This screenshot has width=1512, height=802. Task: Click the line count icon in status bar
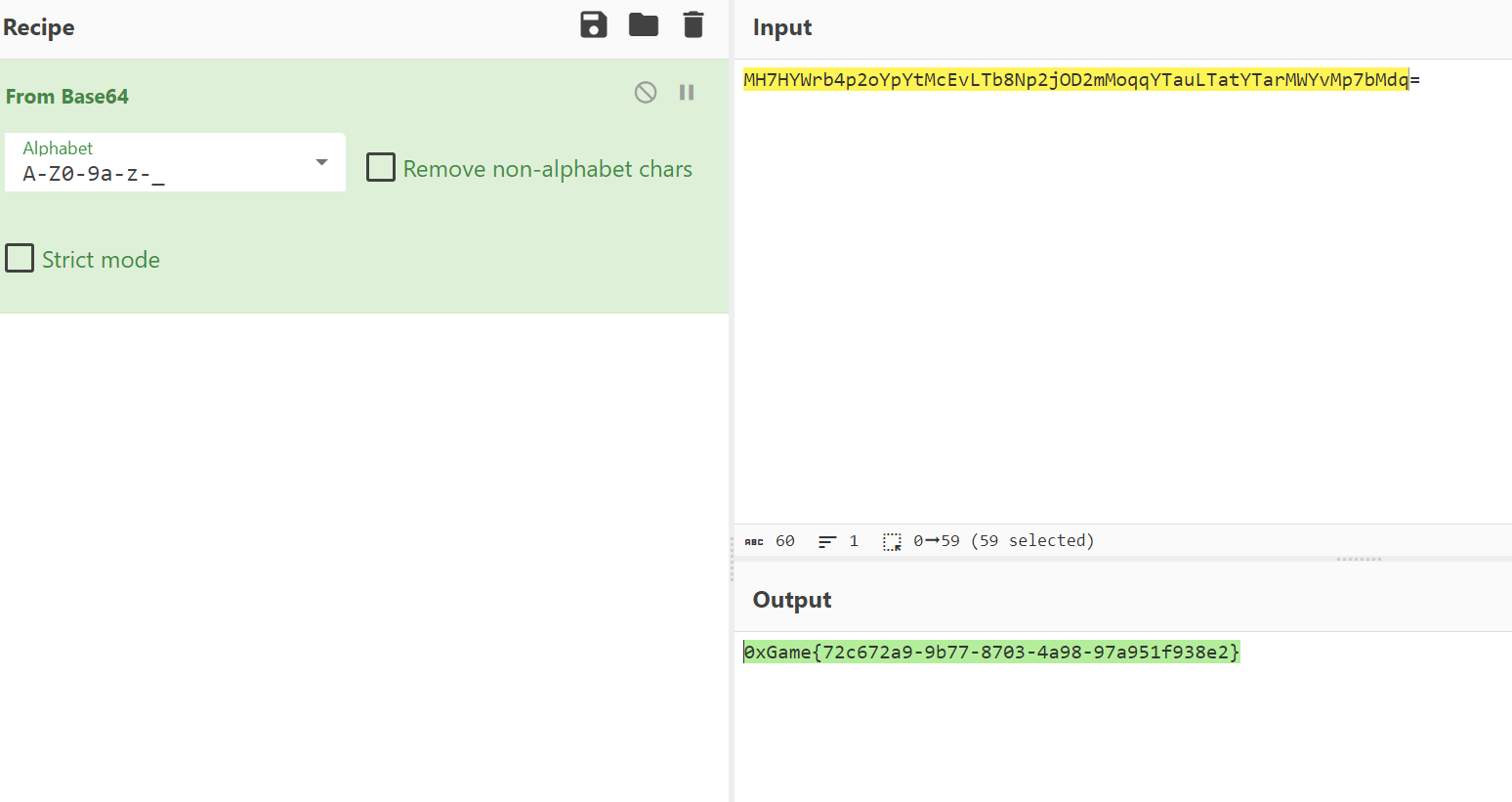[x=827, y=541]
